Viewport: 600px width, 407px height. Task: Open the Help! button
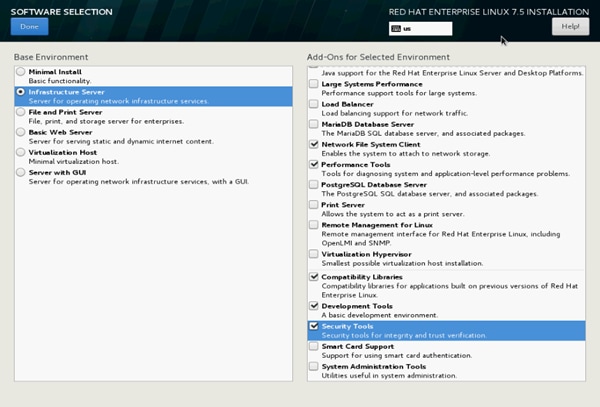coord(570,26)
